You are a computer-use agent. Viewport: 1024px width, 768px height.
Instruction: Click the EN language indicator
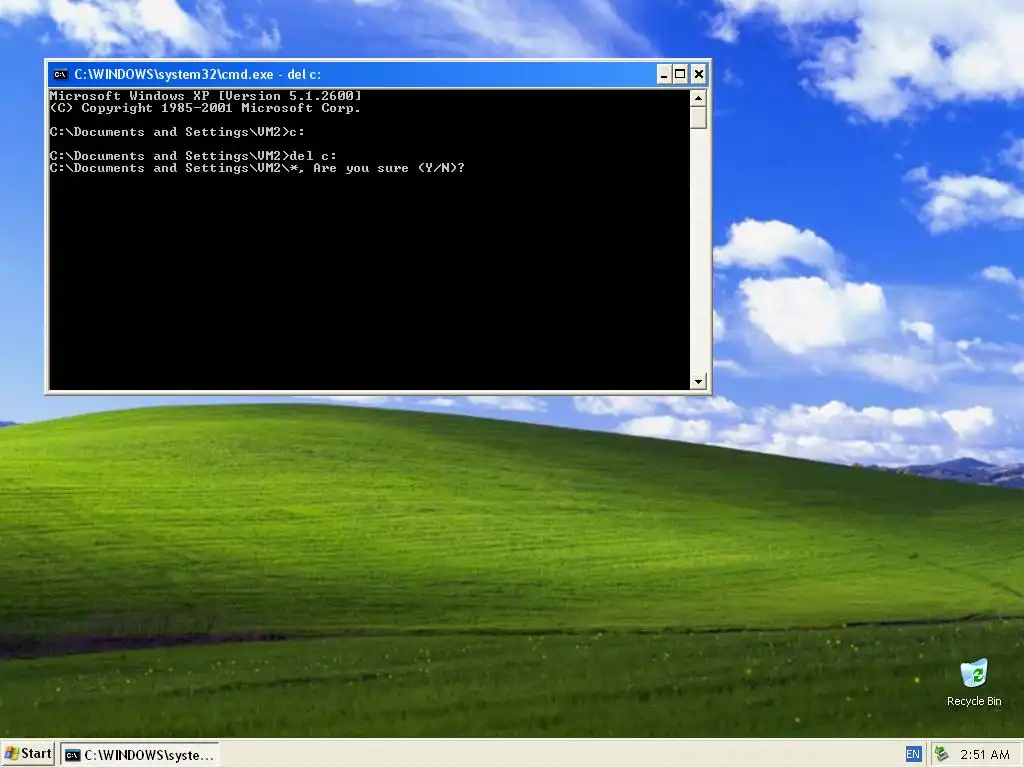(912, 754)
